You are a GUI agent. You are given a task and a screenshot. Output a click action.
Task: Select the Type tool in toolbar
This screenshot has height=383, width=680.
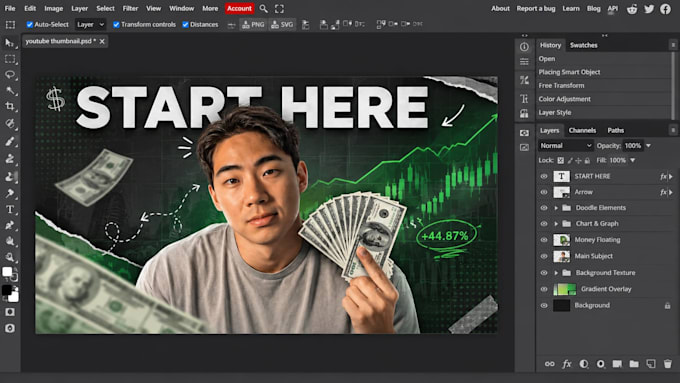click(10, 210)
